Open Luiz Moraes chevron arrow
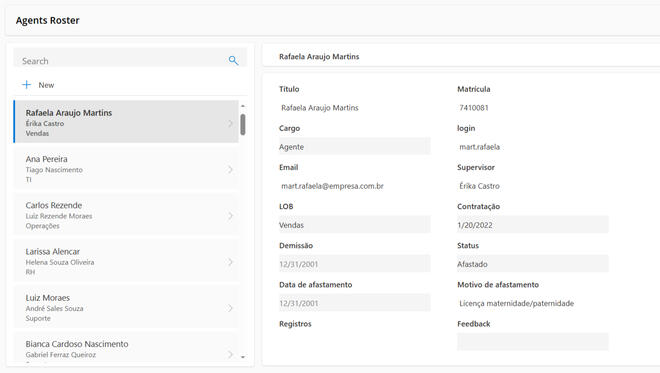 point(230,308)
